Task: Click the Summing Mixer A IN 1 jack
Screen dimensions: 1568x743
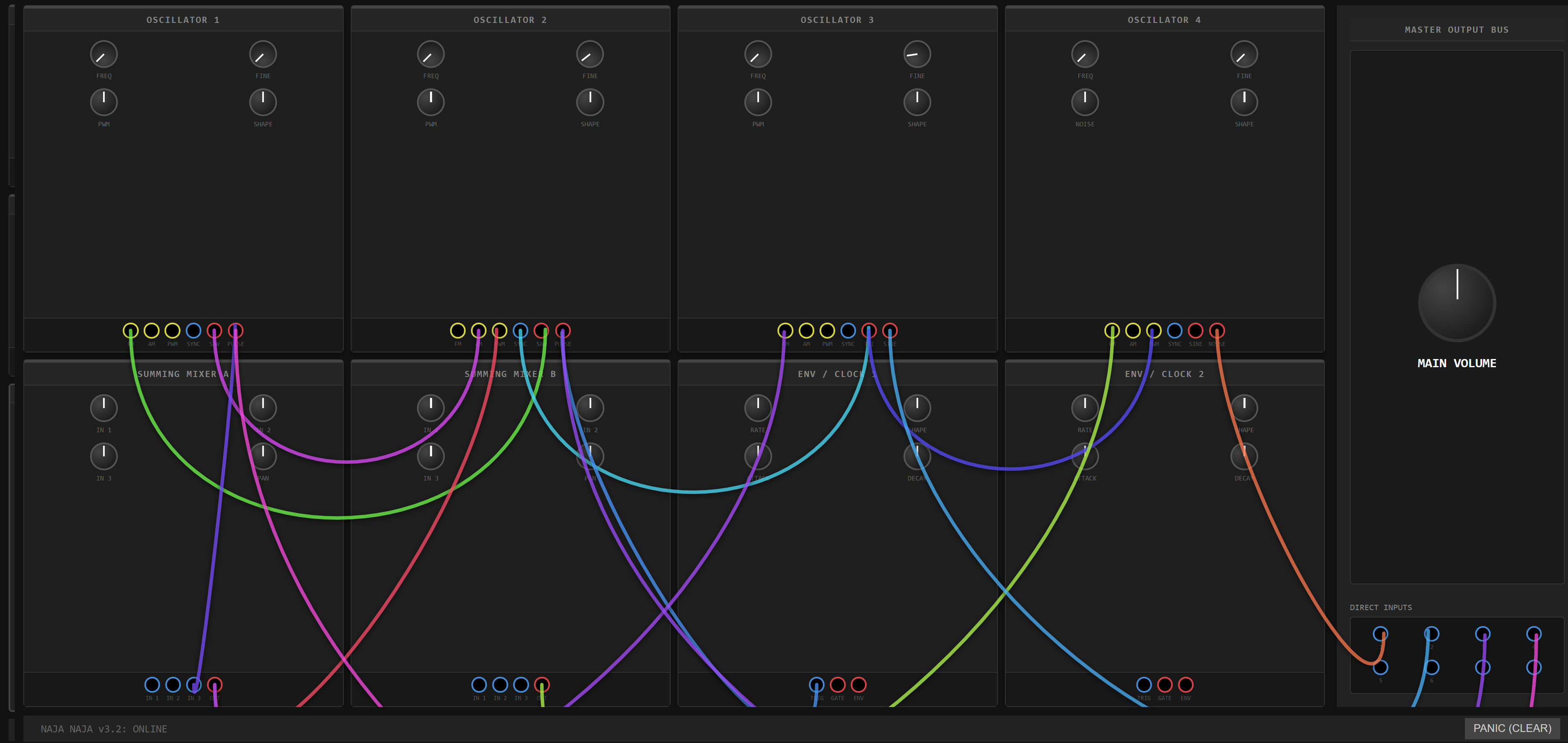Action: click(152, 685)
